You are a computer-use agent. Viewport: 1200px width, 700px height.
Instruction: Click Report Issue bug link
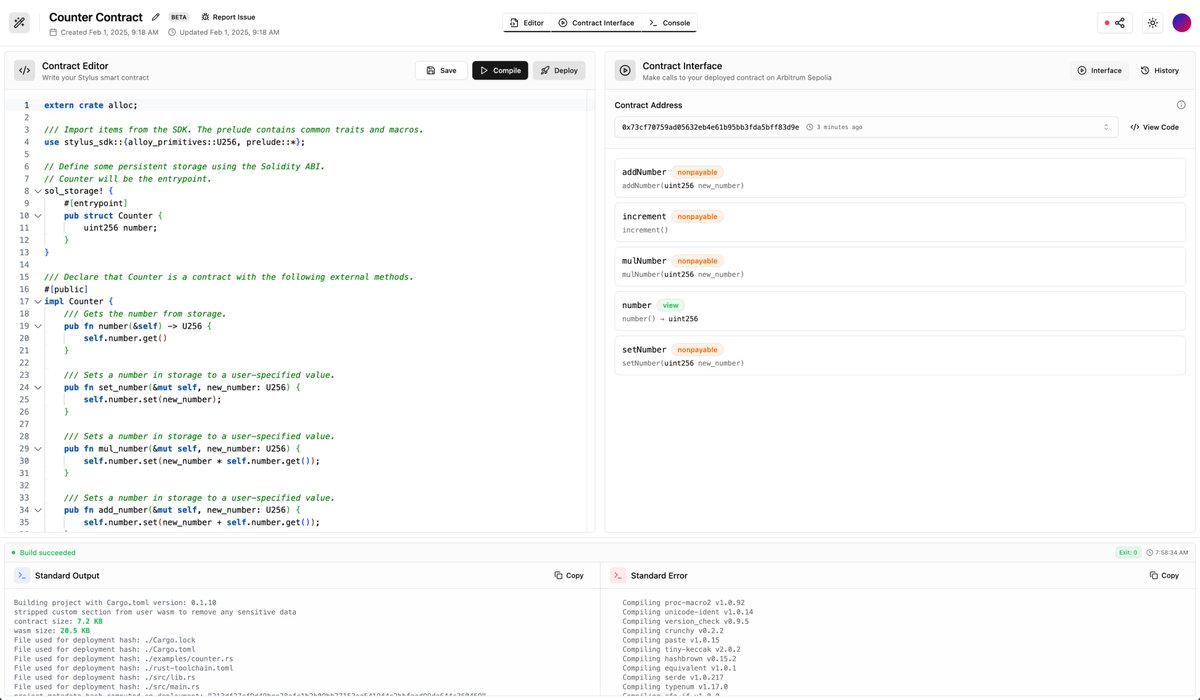pos(228,17)
